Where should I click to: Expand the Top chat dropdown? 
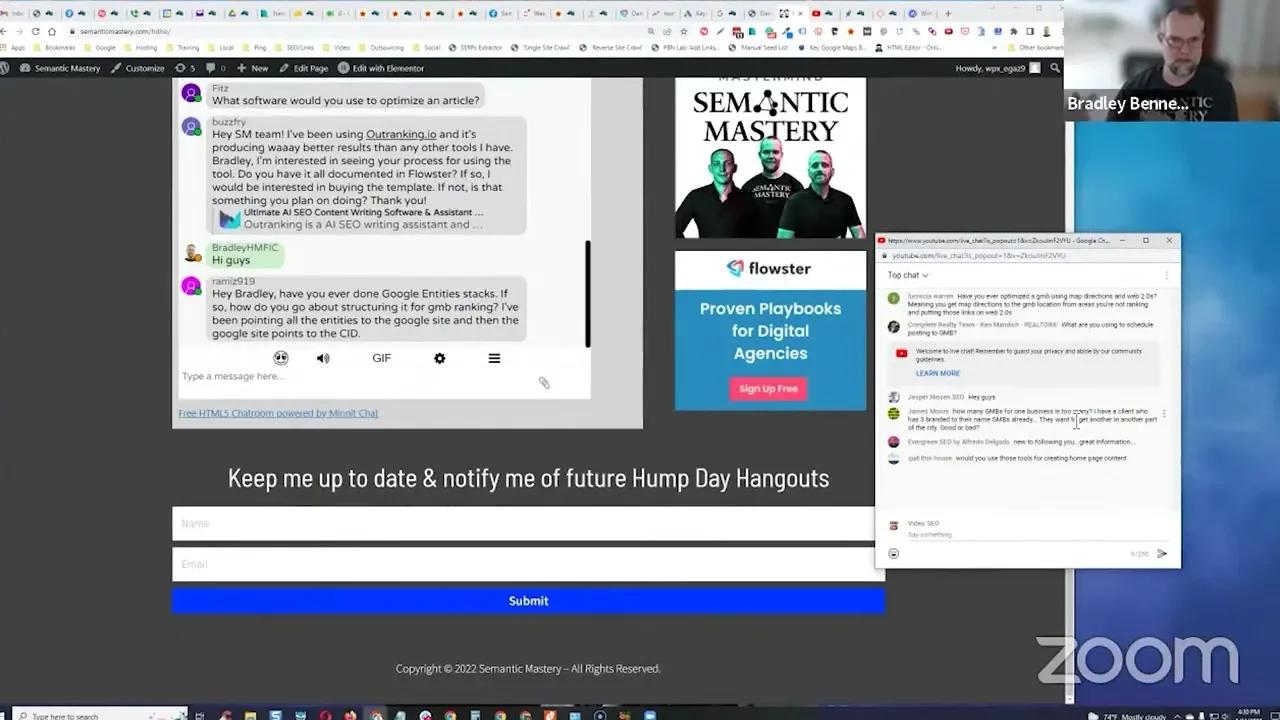pos(908,275)
